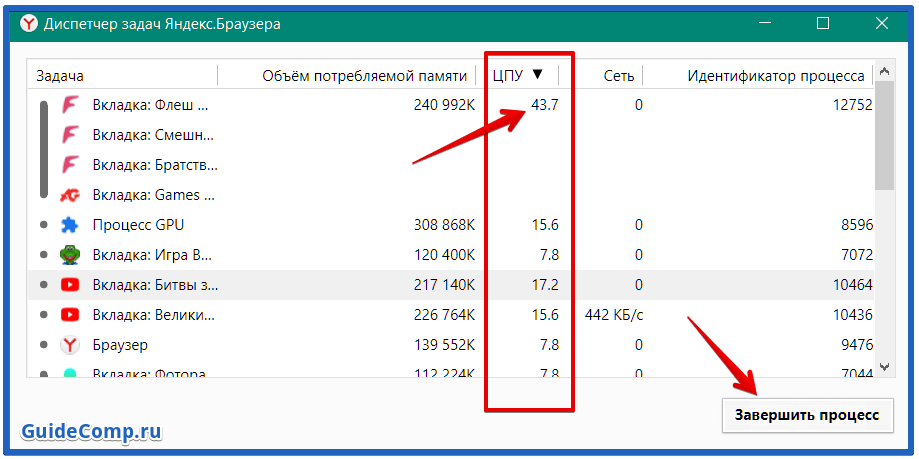
Task: Click the Yandex logo icon in title bar
Action: [28, 24]
